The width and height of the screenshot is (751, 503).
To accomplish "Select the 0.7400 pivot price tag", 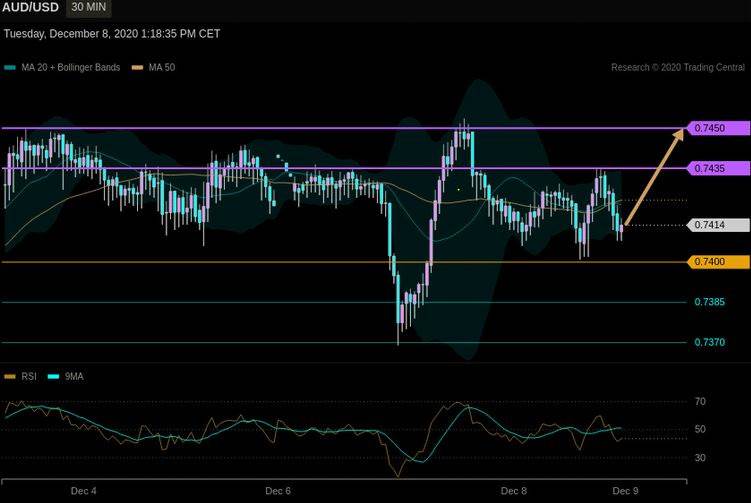I will (x=718, y=262).
